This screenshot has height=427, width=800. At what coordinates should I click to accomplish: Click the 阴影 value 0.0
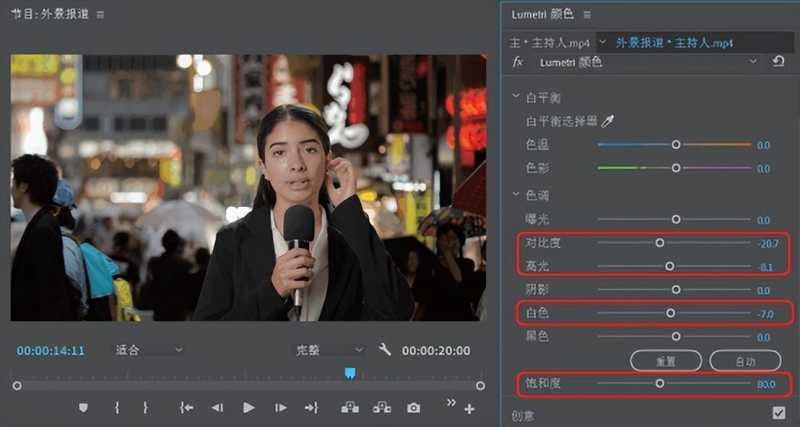[x=763, y=291]
